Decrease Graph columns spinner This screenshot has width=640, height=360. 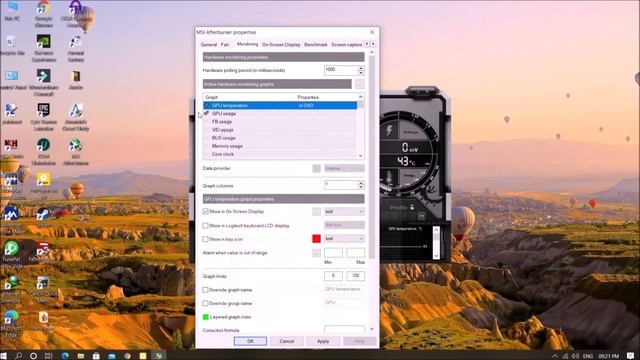[x=361, y=187]
